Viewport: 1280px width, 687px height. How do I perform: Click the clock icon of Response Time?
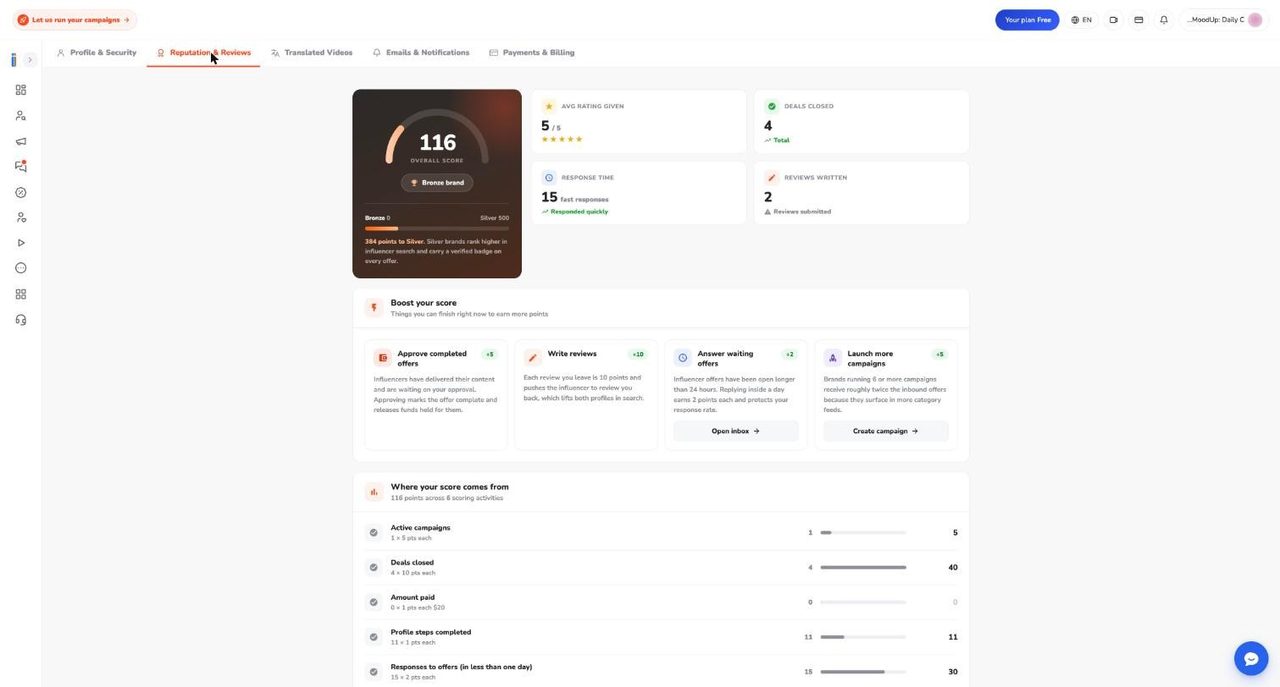click(x=548, y=178)
